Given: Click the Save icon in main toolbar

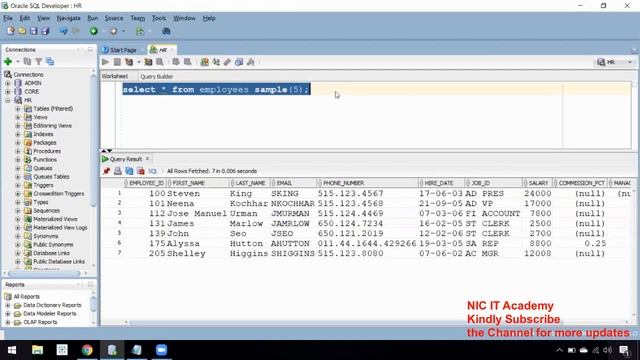Looking at the screenshot, I should pyautogui.click(x=33, y=31).
